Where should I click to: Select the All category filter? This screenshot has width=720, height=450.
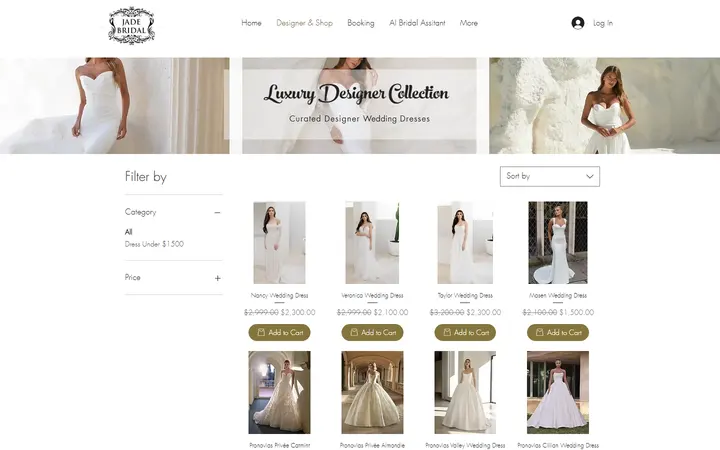pos(129,232)
